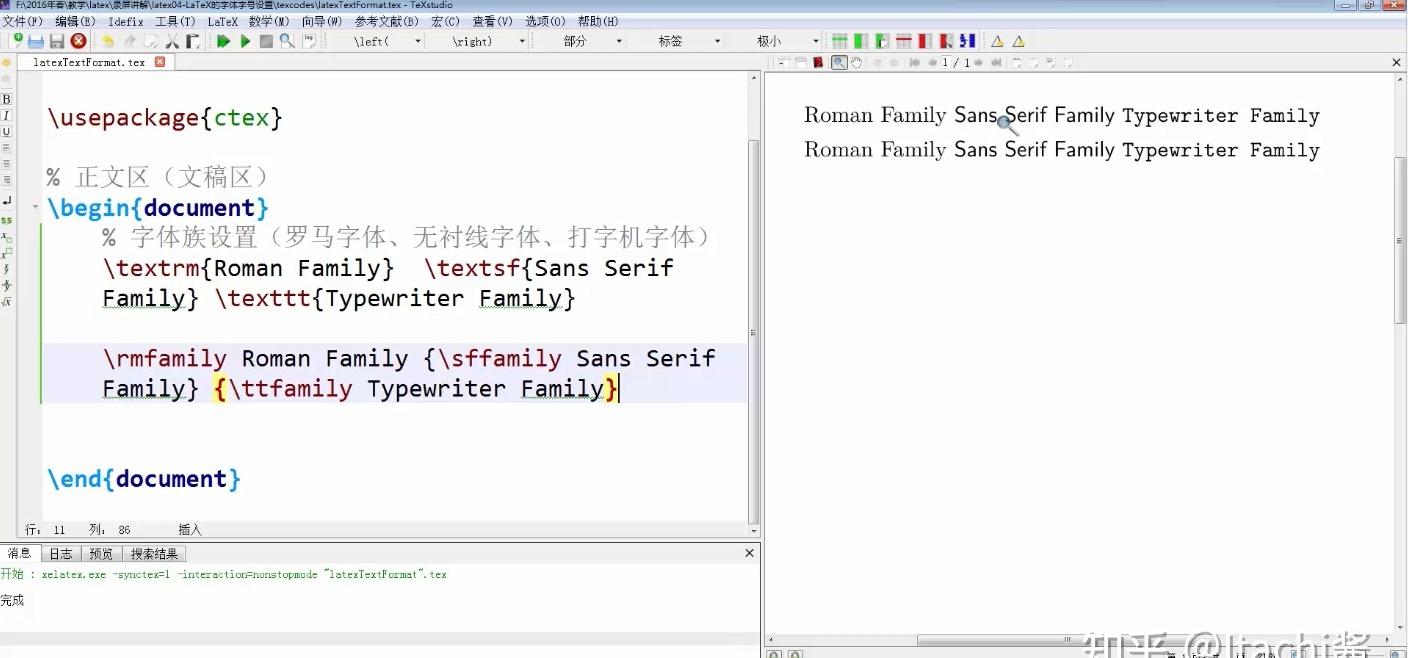Add a table row with the green row icon

840,41
